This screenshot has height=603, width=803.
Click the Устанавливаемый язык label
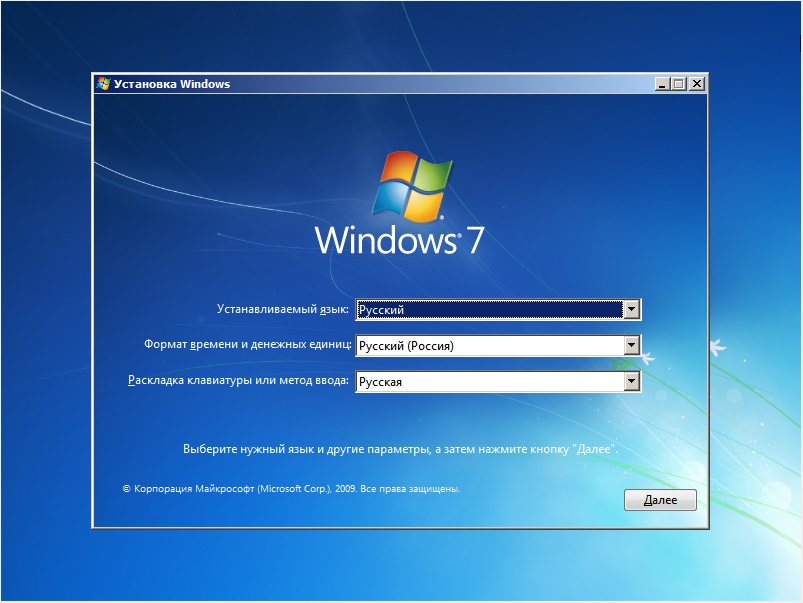(283, 310)
